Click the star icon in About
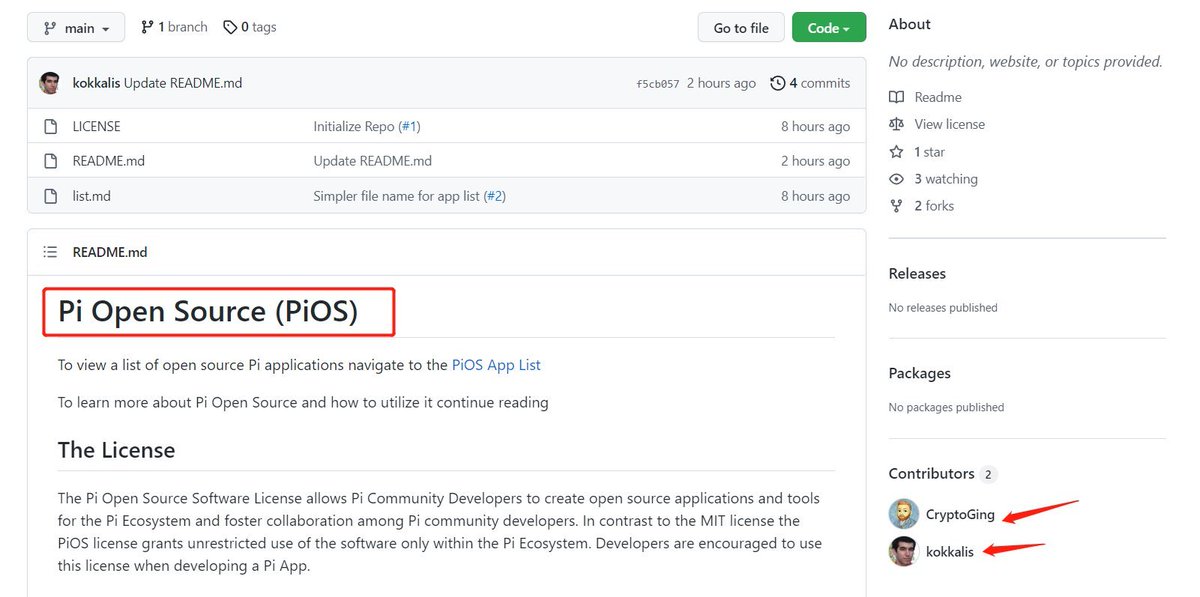This screenshot has height=597, width=1200. click(x=896, y=152)
